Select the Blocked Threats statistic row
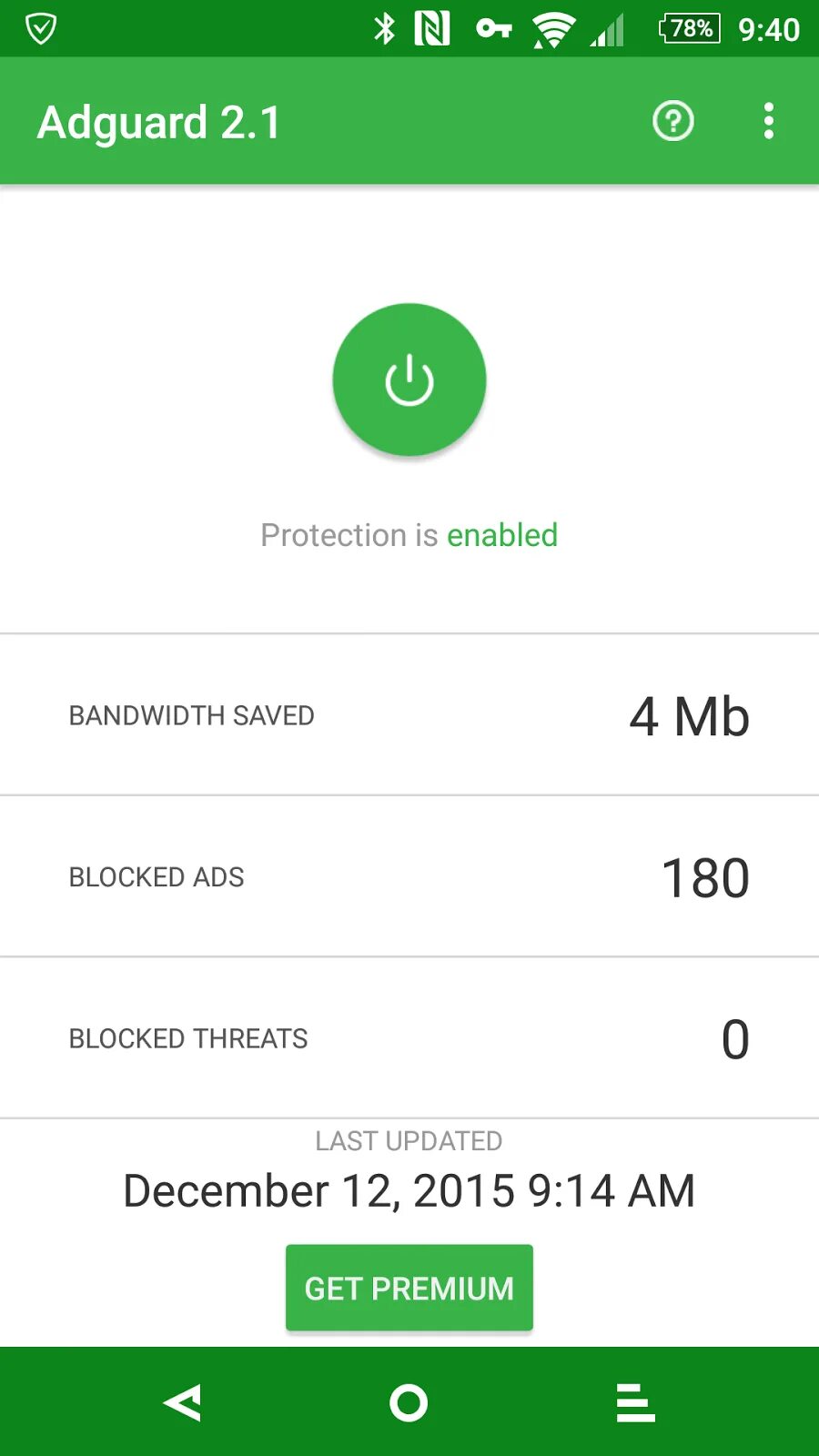The height and width of the screenshot is (1456, 819). click(x=409, y=1038)
